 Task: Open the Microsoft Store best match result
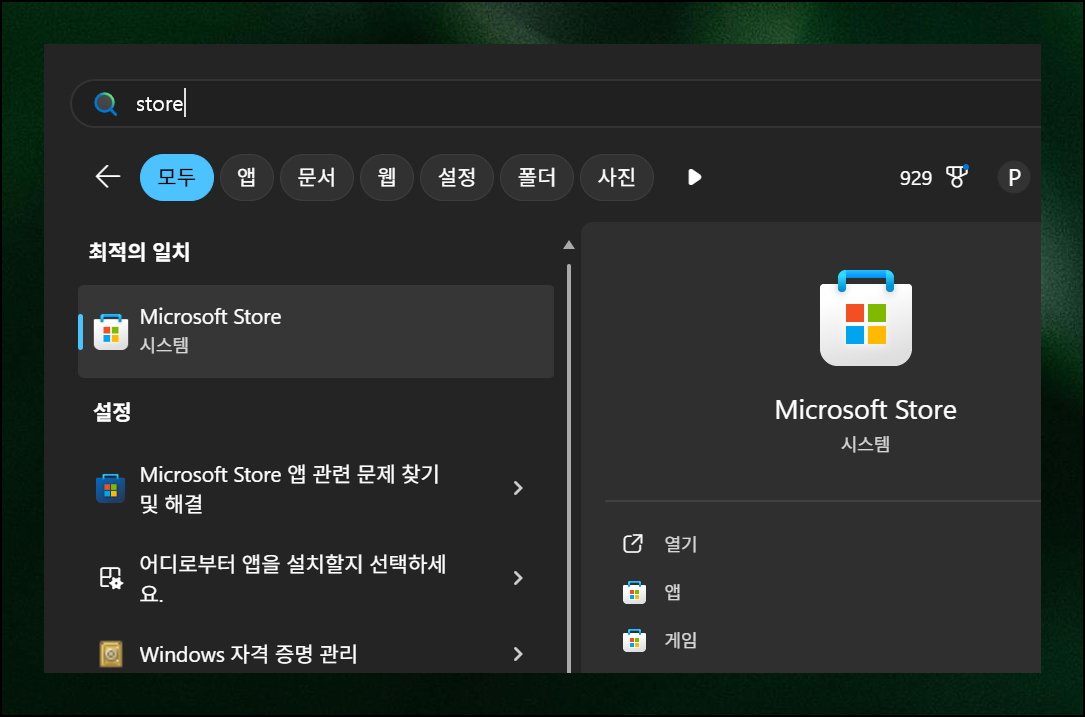pos(316,331)
